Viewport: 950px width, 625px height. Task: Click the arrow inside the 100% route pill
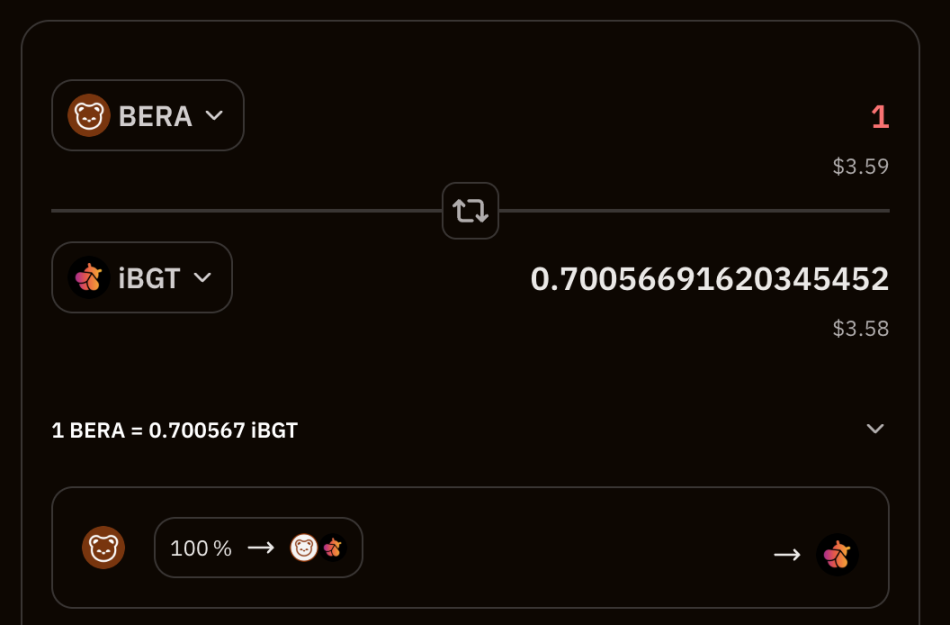(261, 548)
